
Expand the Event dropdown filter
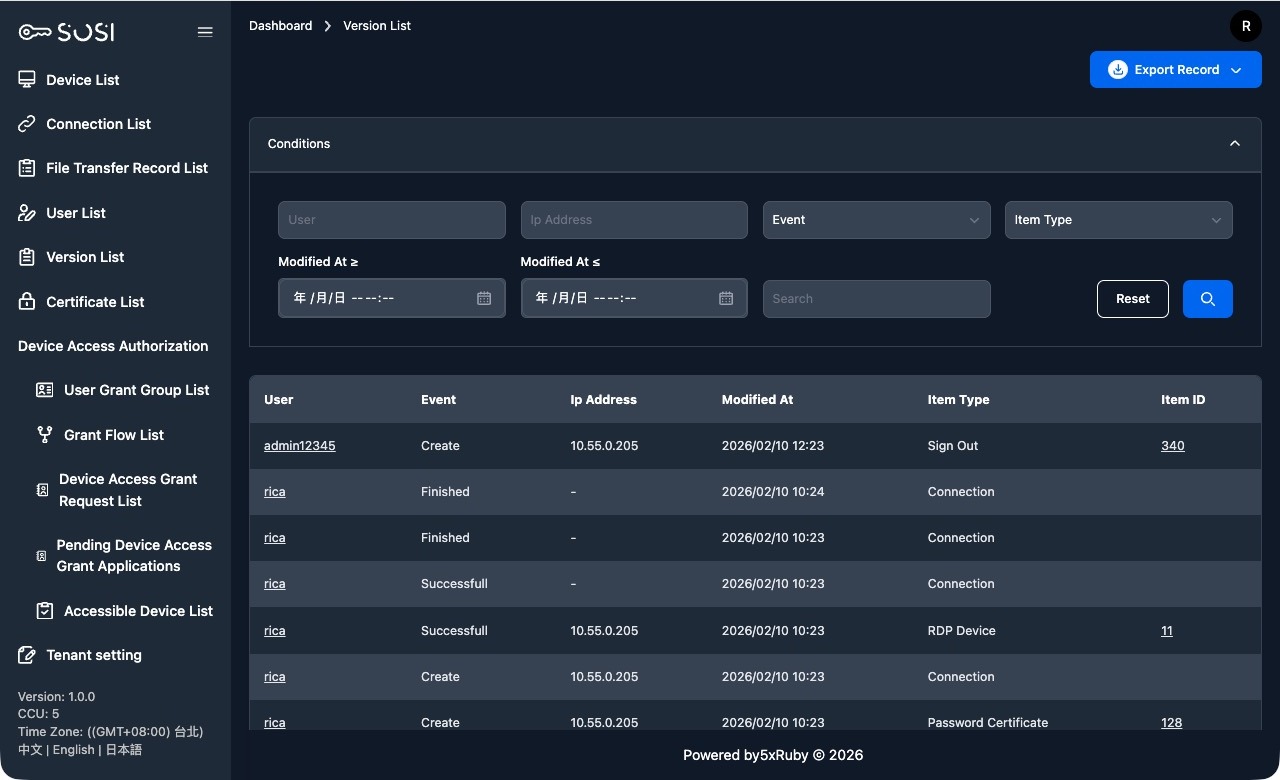coord(876,220)
